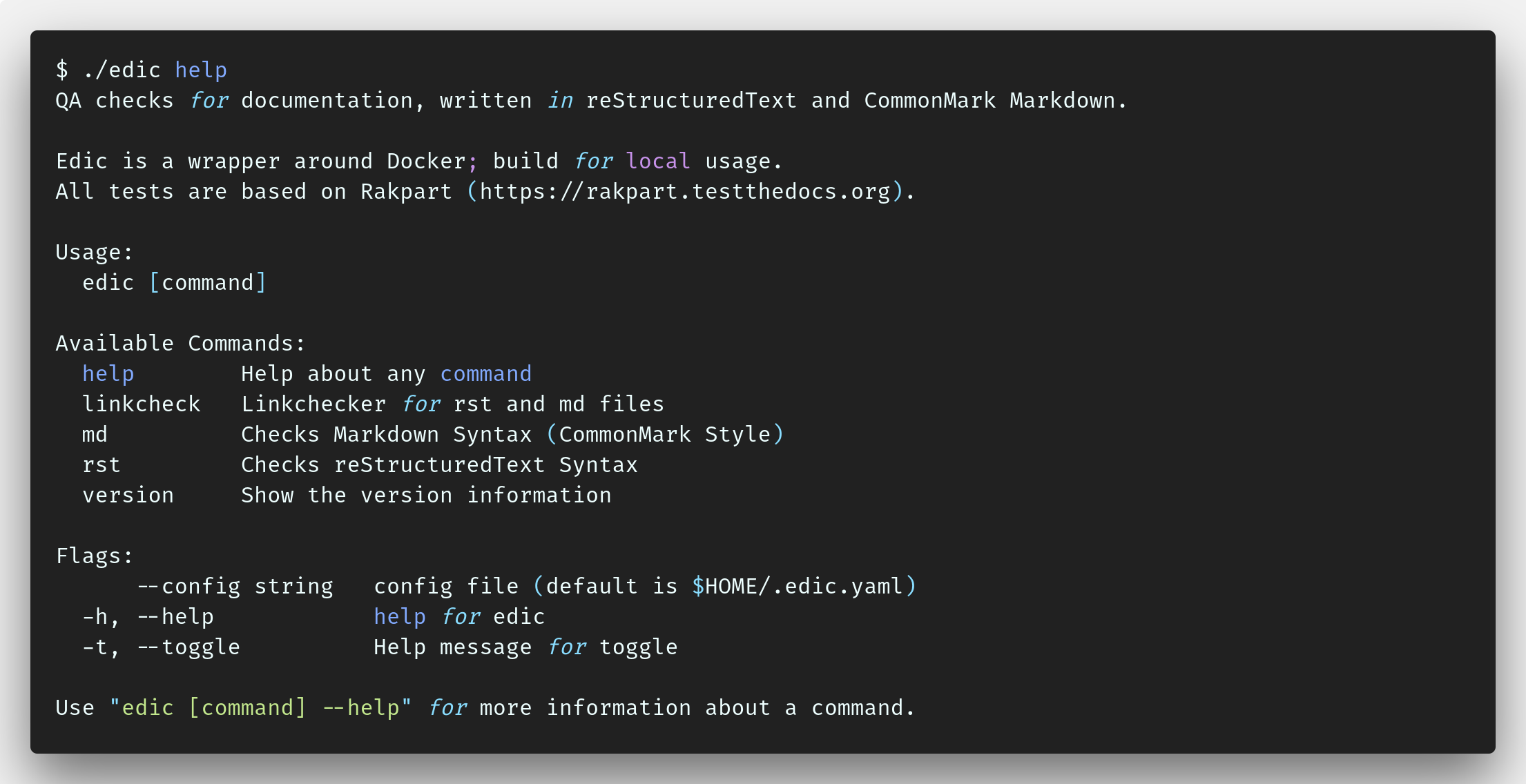Click the linkcheck command name
The height and width of the screenshot is (784, 1526).
point(142,404)
